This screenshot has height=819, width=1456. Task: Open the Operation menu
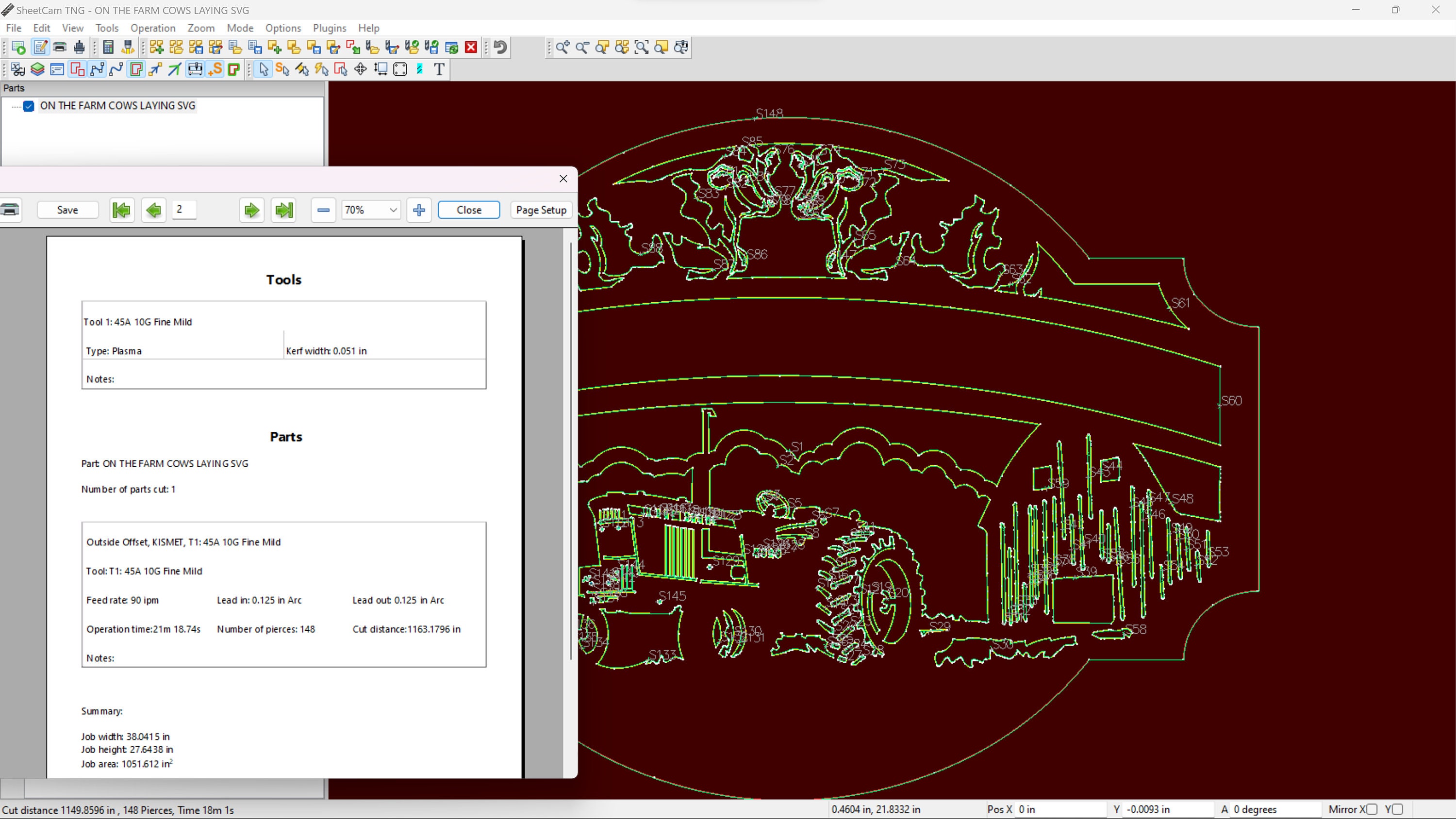point(153,28)
